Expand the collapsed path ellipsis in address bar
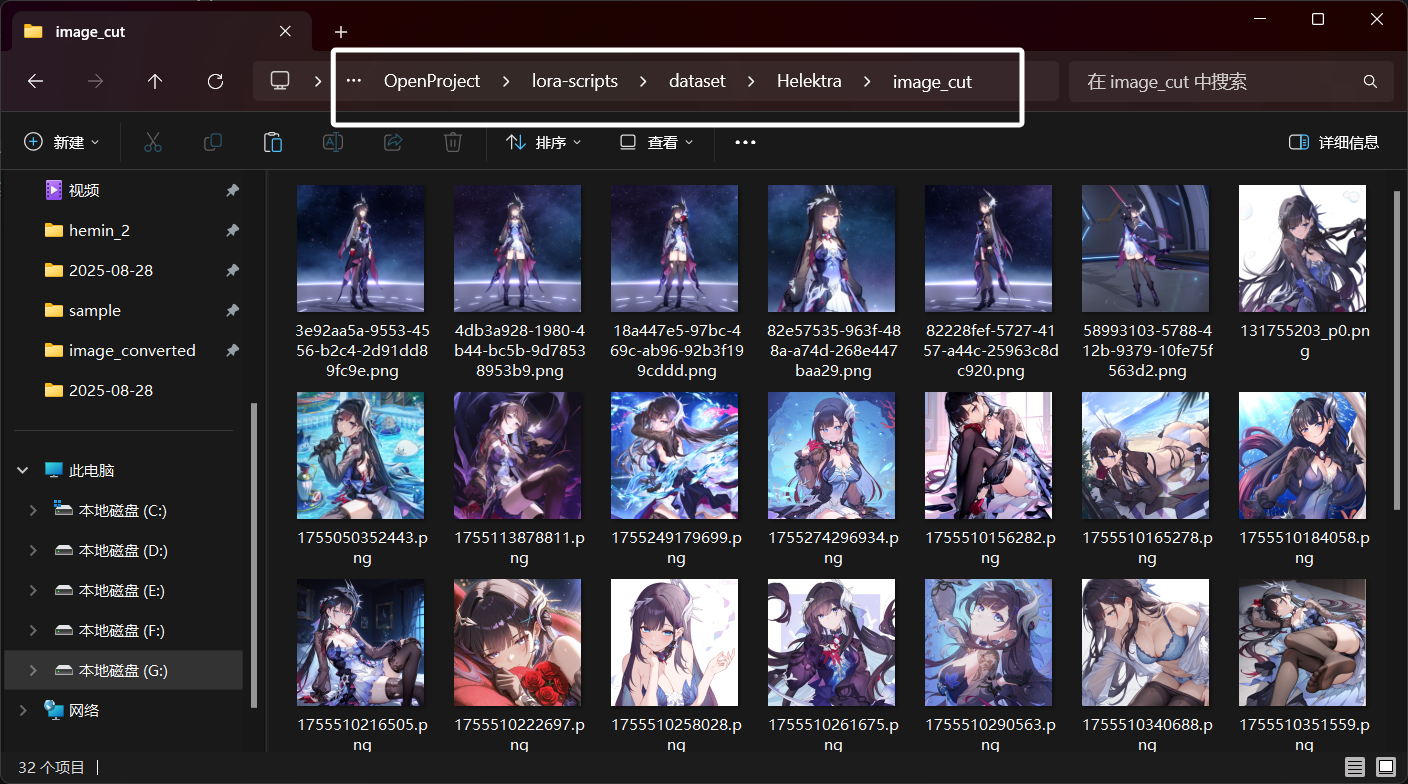This screenshot has width=1408, height=784. point(354,81)
